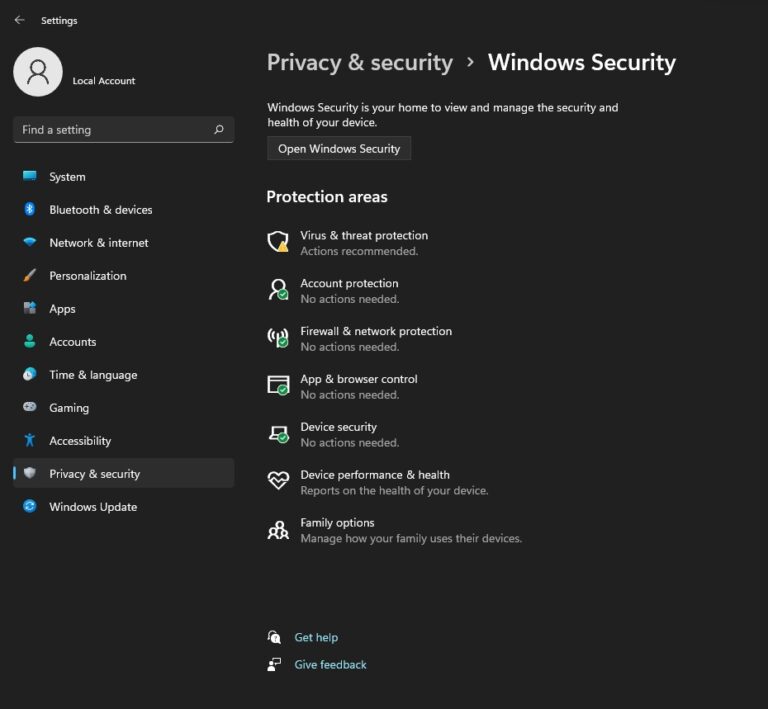Click the Find a setting search box
Screen dimensions: 768x709
click(x=123, y=130)
